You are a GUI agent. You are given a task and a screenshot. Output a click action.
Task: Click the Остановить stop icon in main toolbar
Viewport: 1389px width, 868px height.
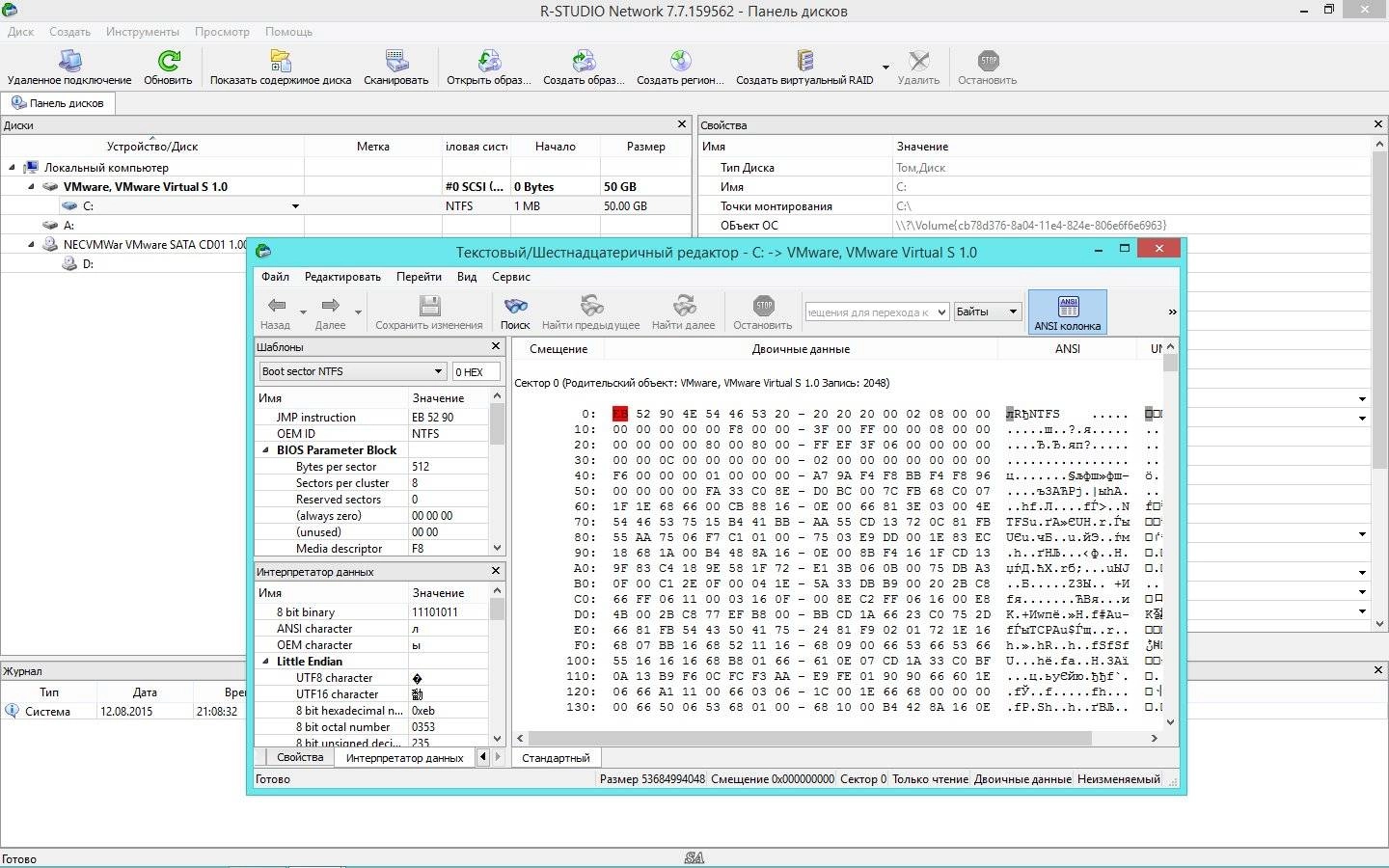point(988,61)
